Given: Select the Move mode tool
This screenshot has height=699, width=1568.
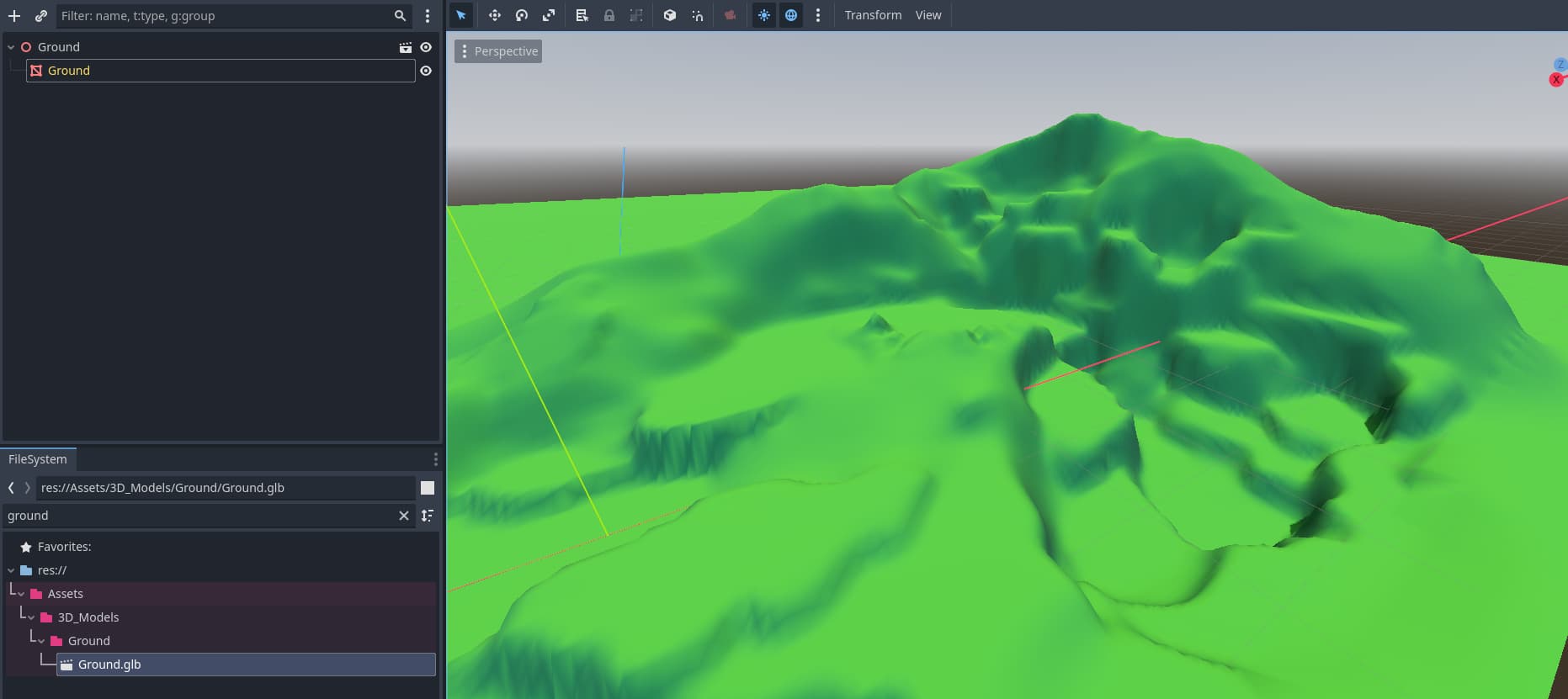Looking at the screenshot, I should pos(494,15).
